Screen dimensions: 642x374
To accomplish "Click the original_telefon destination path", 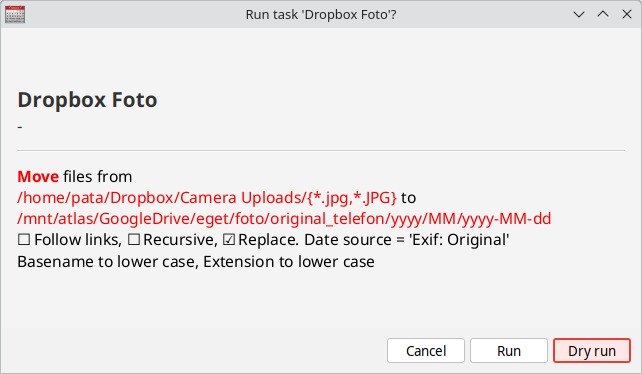I will pos(284,219).
